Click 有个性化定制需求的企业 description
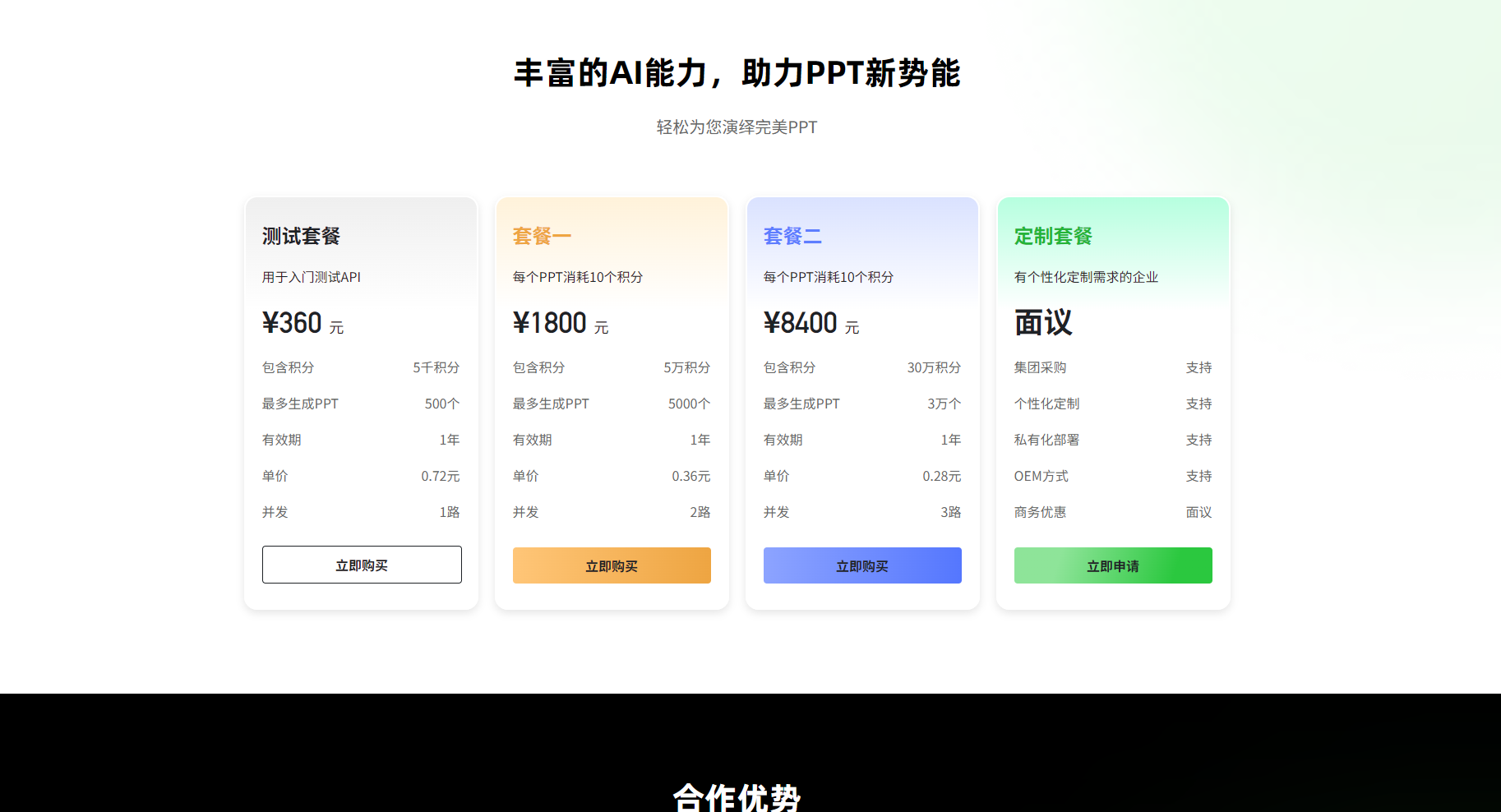This screenshot has height=812, width=1501. [x=1086, y=277]
